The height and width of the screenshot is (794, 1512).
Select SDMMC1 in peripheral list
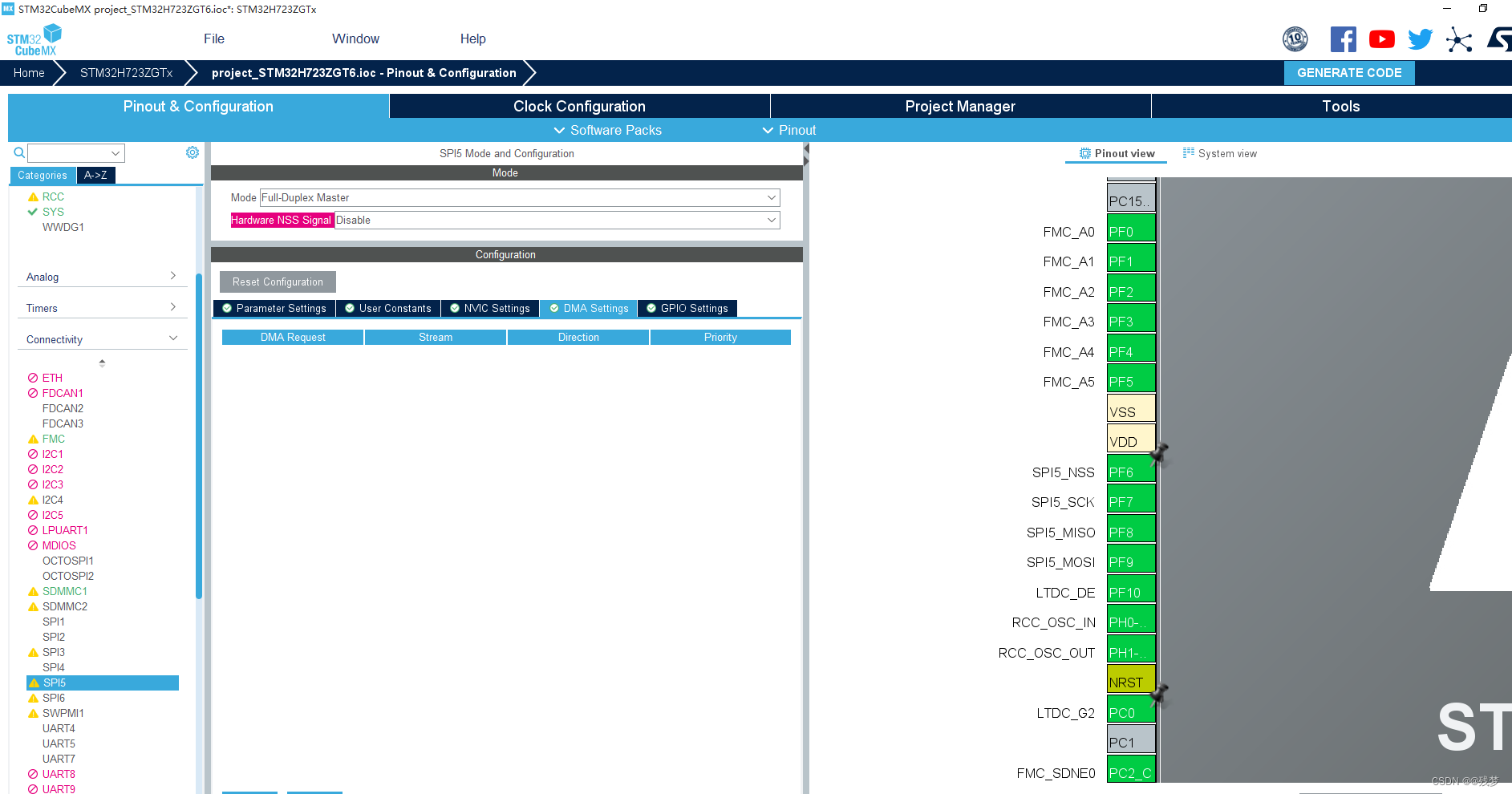click(65, 591)
